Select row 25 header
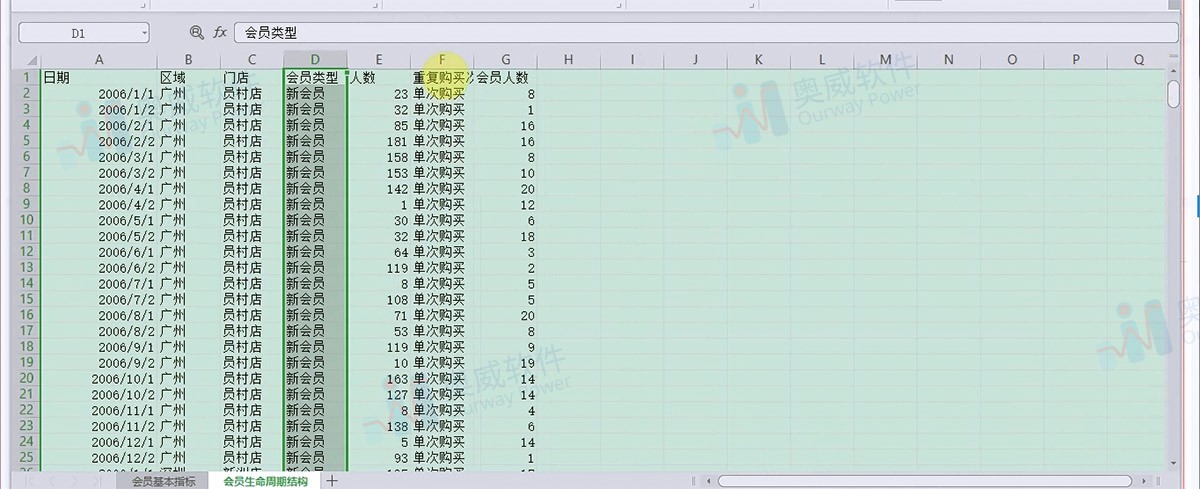This screenshot has height=489, width=1200. 27,457
